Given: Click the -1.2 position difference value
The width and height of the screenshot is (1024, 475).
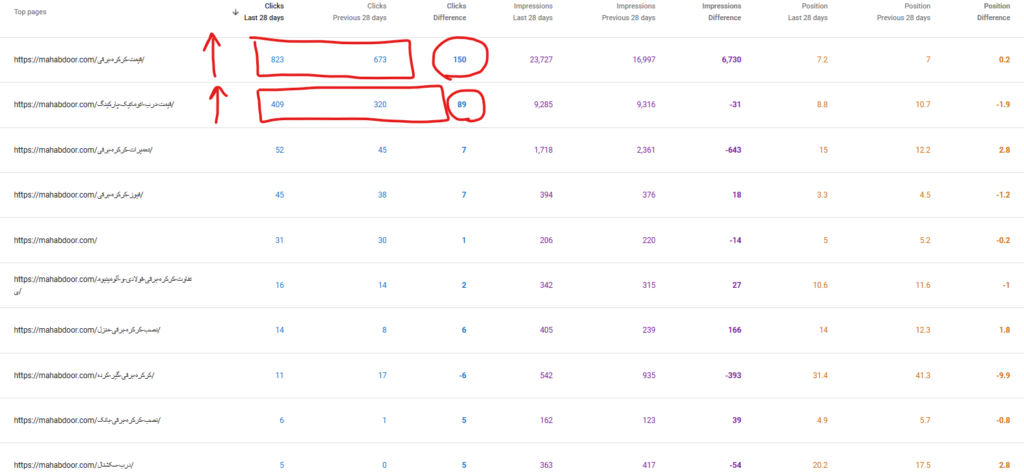Looking at the screenshot, I should 1002,195.
